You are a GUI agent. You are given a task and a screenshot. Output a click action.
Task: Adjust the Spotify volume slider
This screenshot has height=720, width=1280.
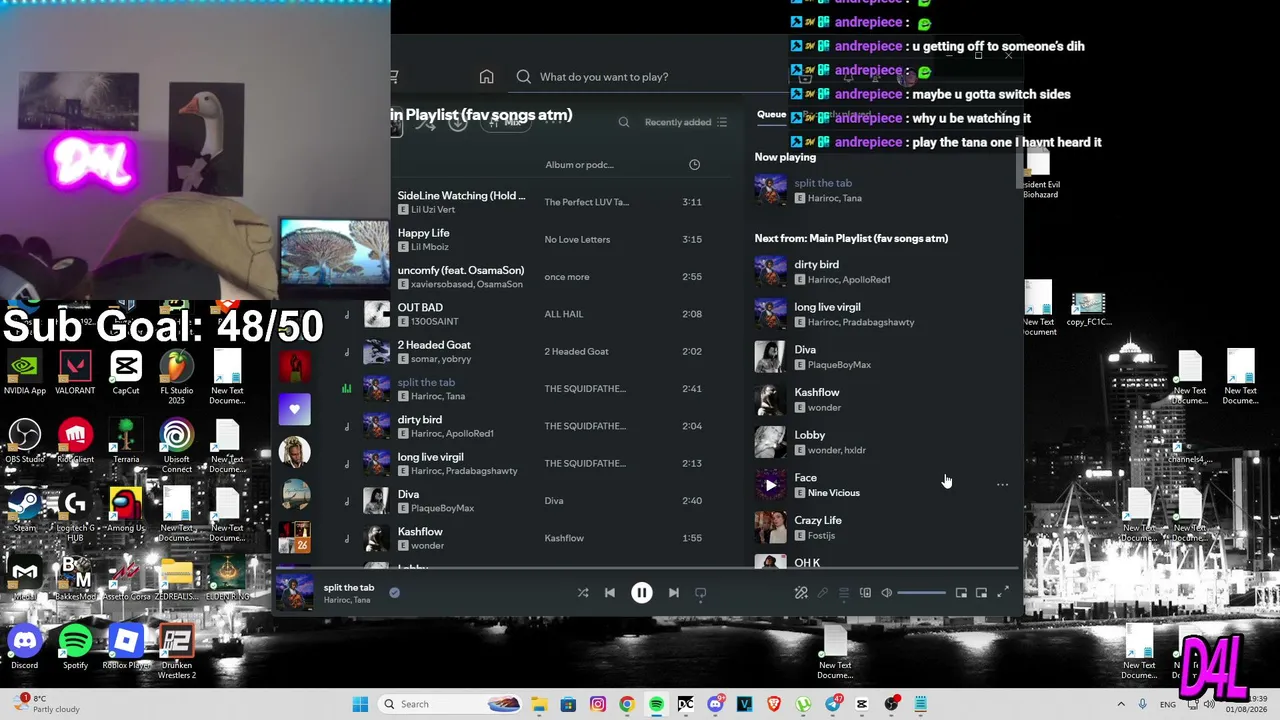tap(921, 593)
